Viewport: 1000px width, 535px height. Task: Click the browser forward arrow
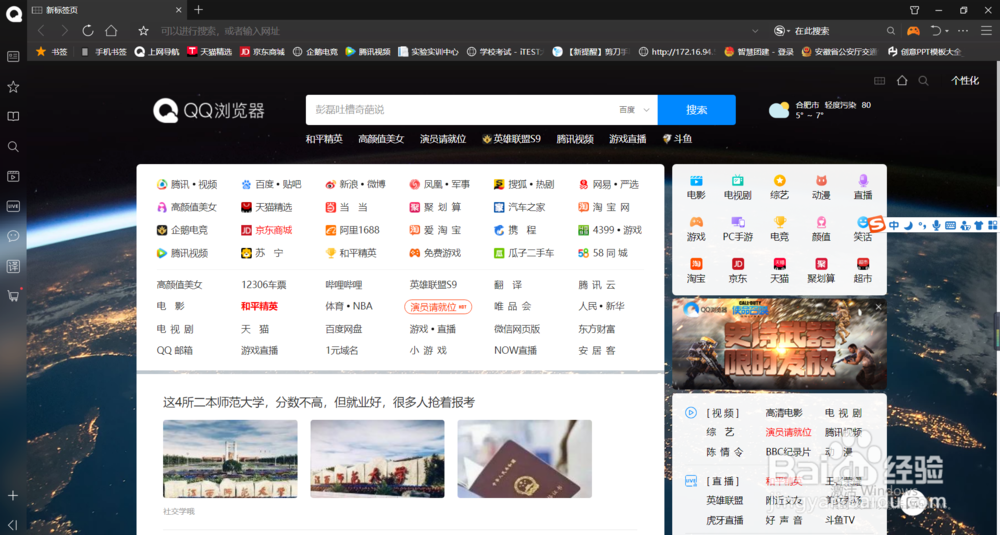[64, 31]
